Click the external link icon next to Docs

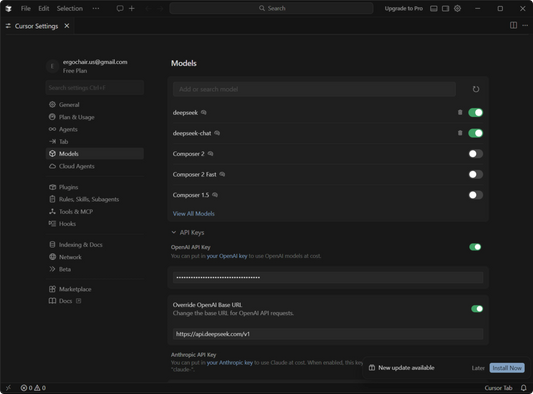[x=79, y=301]
